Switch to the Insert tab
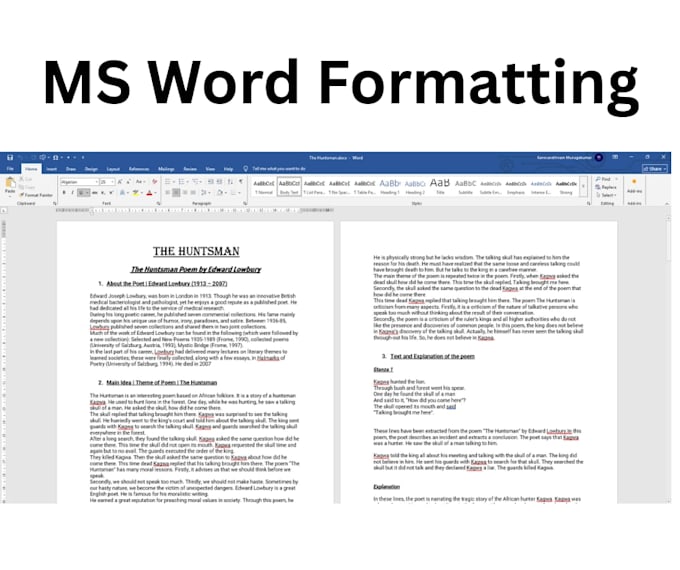Screen dimensions: 680x570 [52, 169]
